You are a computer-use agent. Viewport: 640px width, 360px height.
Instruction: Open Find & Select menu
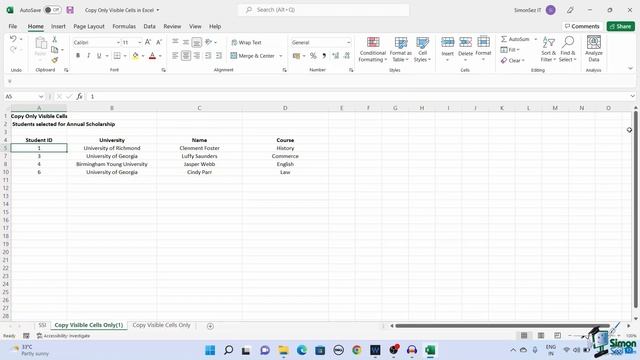568,49
